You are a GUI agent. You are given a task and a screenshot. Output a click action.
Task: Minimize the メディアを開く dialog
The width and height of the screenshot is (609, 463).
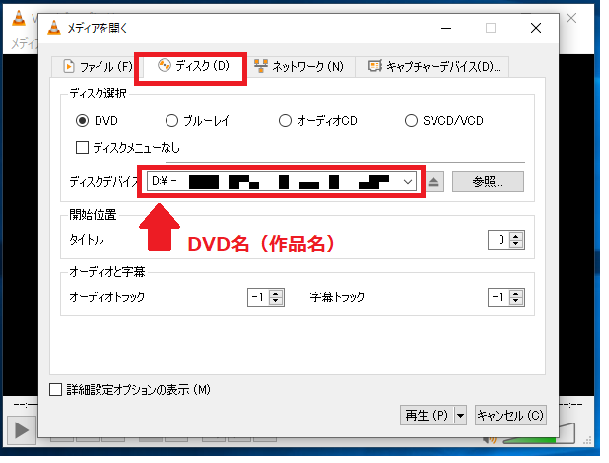[446, 28]
